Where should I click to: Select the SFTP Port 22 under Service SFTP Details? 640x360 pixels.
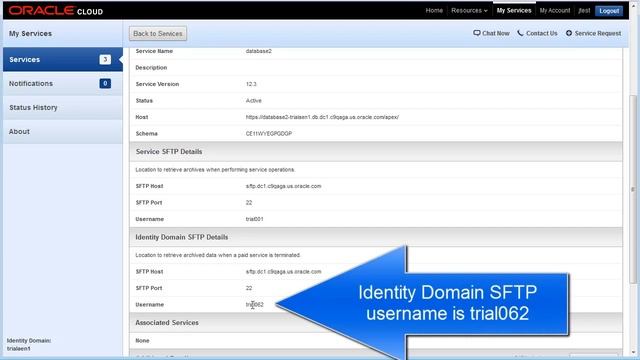pyautogui.click(x=249, y=203)
